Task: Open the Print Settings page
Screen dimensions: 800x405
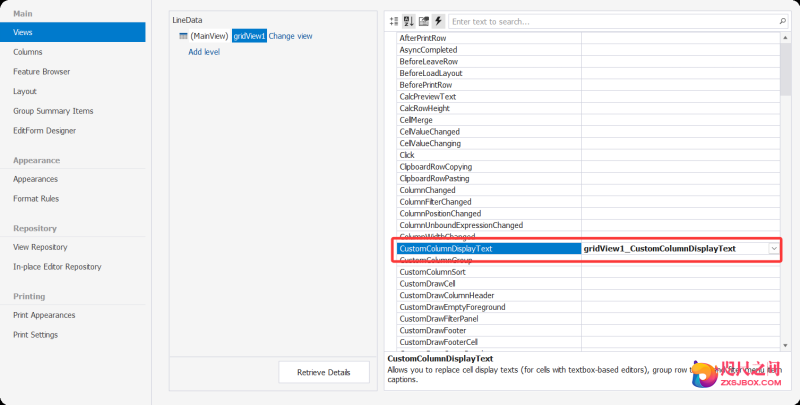Action: coord(36,335)
